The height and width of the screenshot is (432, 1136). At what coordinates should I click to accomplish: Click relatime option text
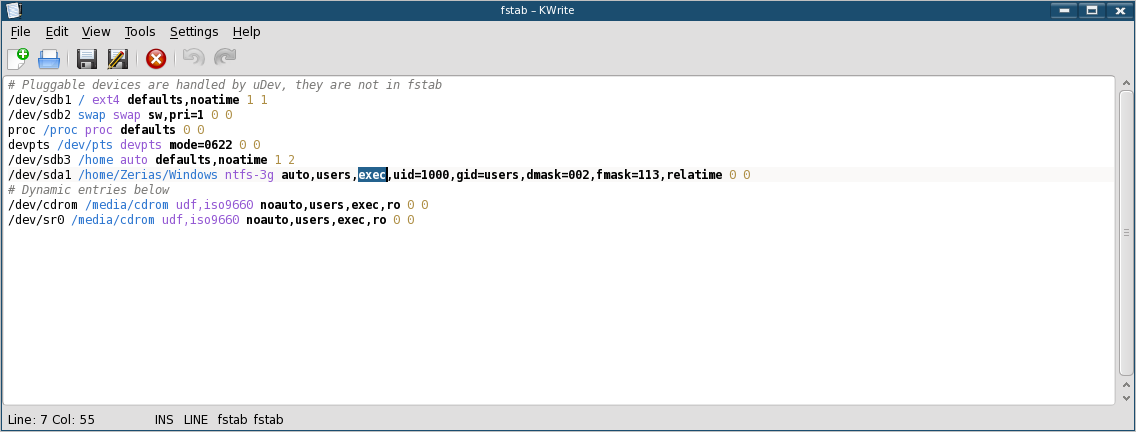(x=695, y=175)
